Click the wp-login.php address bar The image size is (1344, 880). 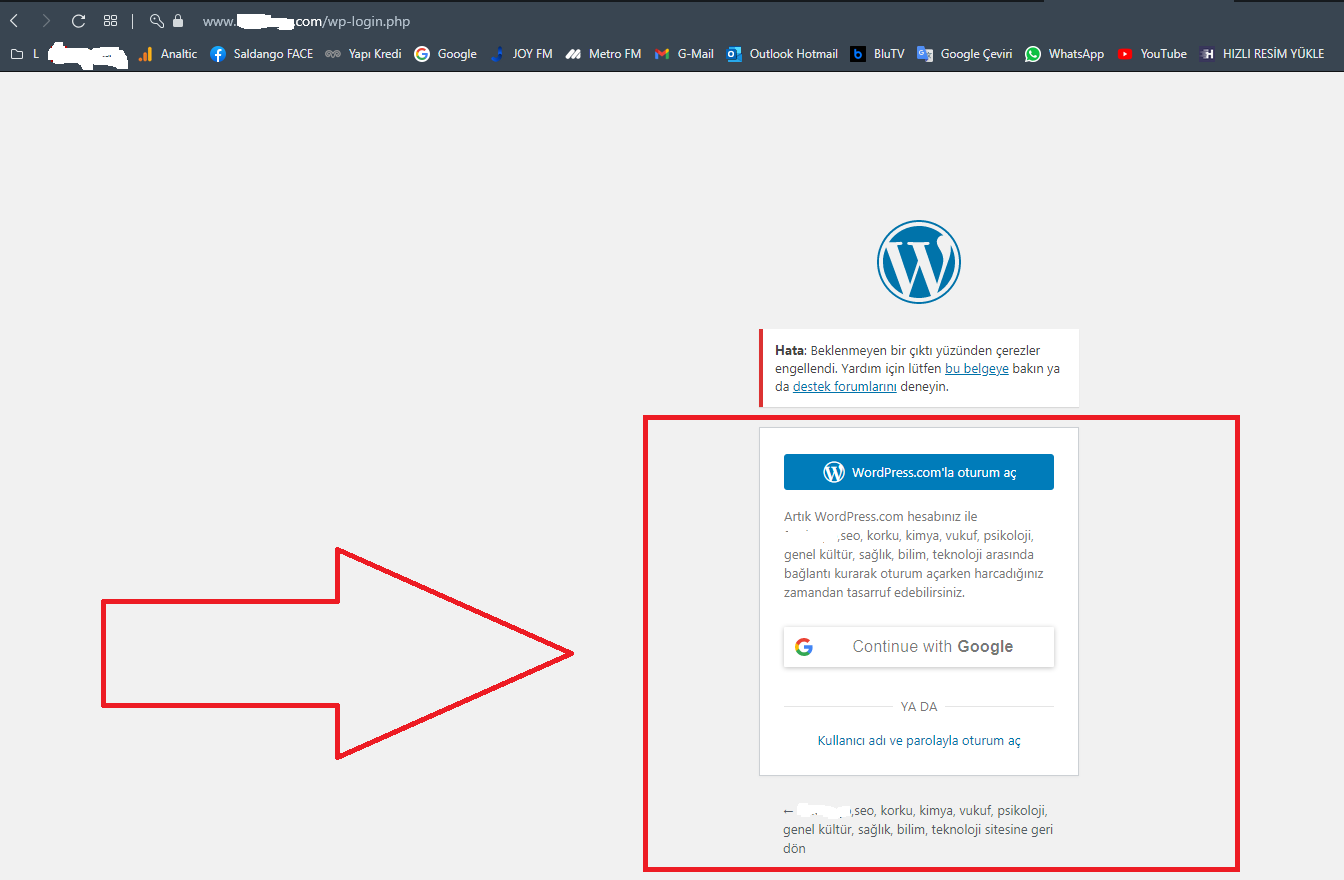click(306, 21)
